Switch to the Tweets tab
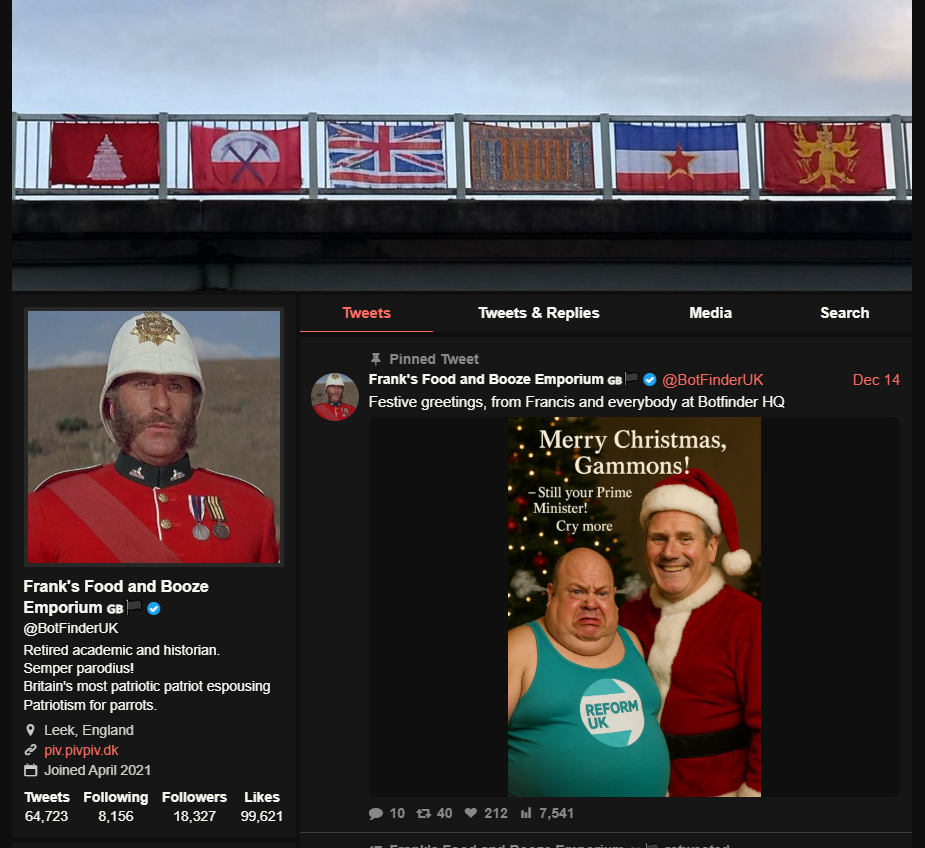925x848 pixels. pyautogui.click(x=366, y=313)
